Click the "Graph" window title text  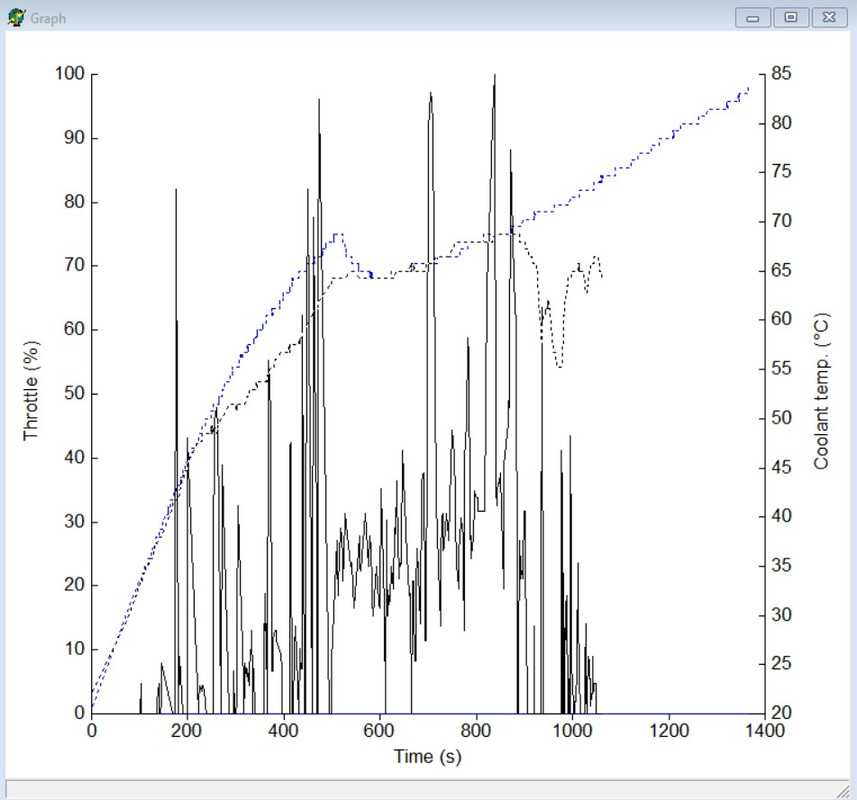[x=48, y=19]
